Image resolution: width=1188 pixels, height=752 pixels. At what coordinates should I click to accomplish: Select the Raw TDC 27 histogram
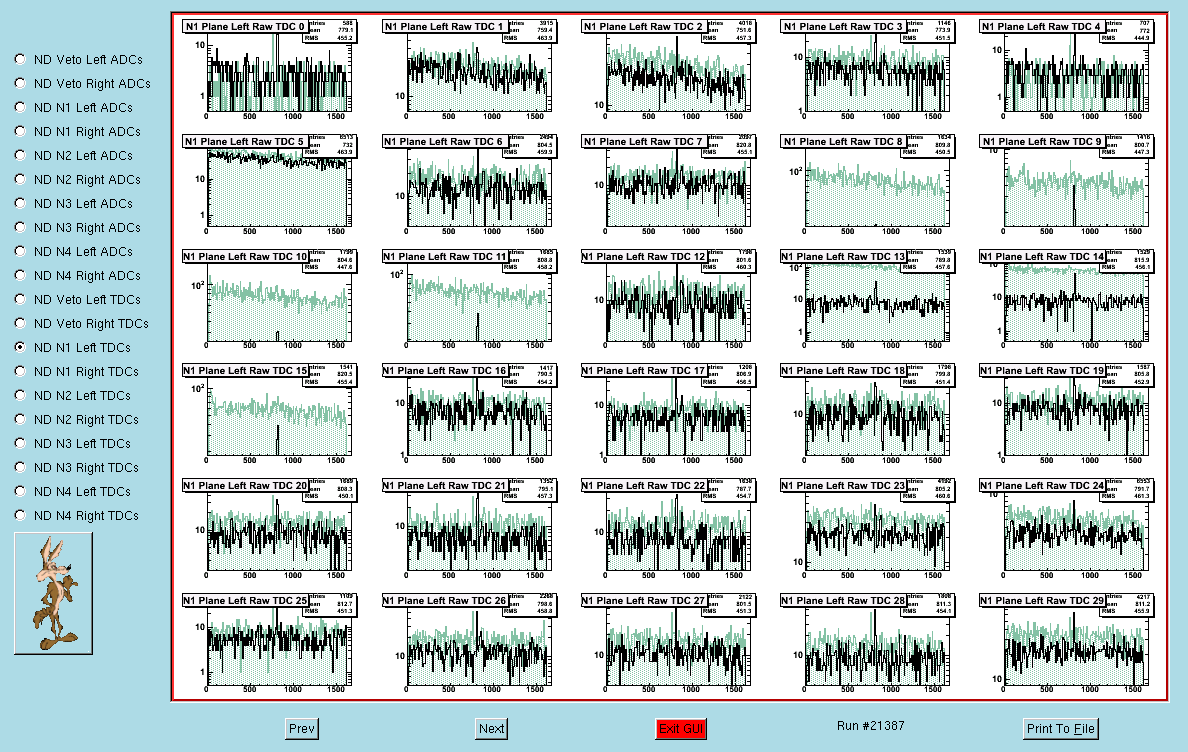[668, 644]
